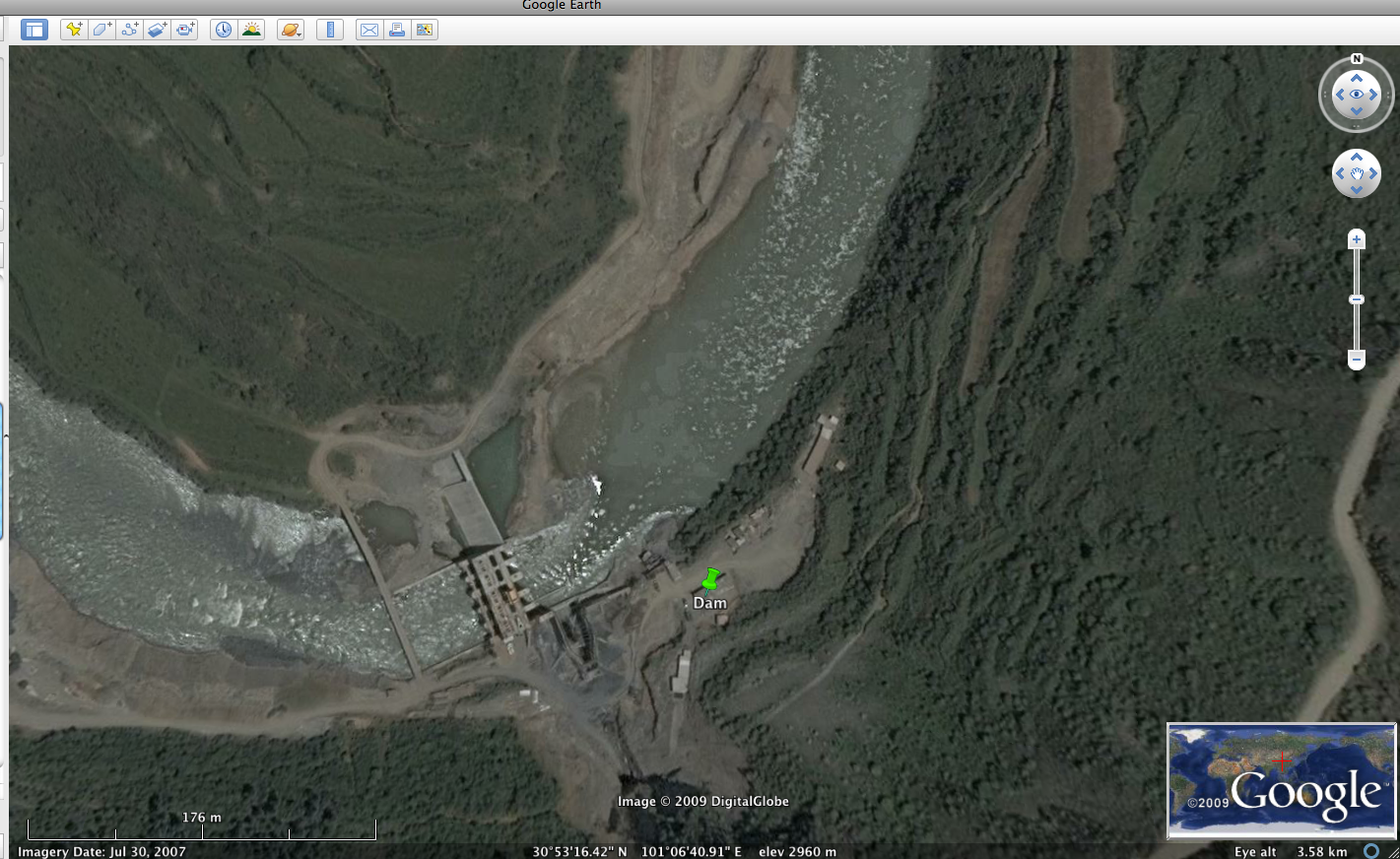
Task: Show historical imagery clock icon
Action: pos(224,30)
